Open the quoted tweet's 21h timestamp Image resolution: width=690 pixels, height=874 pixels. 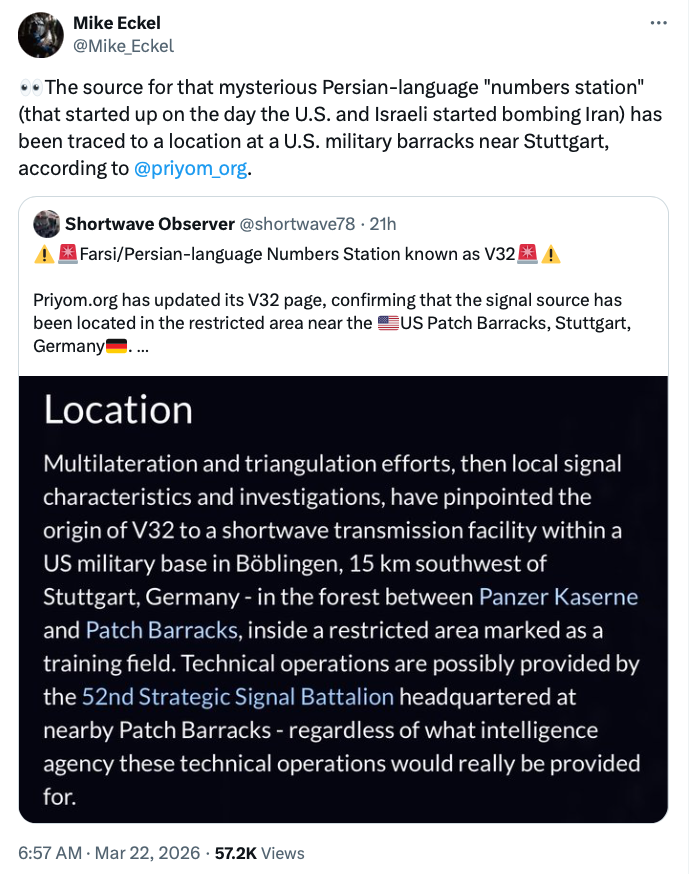380,223
